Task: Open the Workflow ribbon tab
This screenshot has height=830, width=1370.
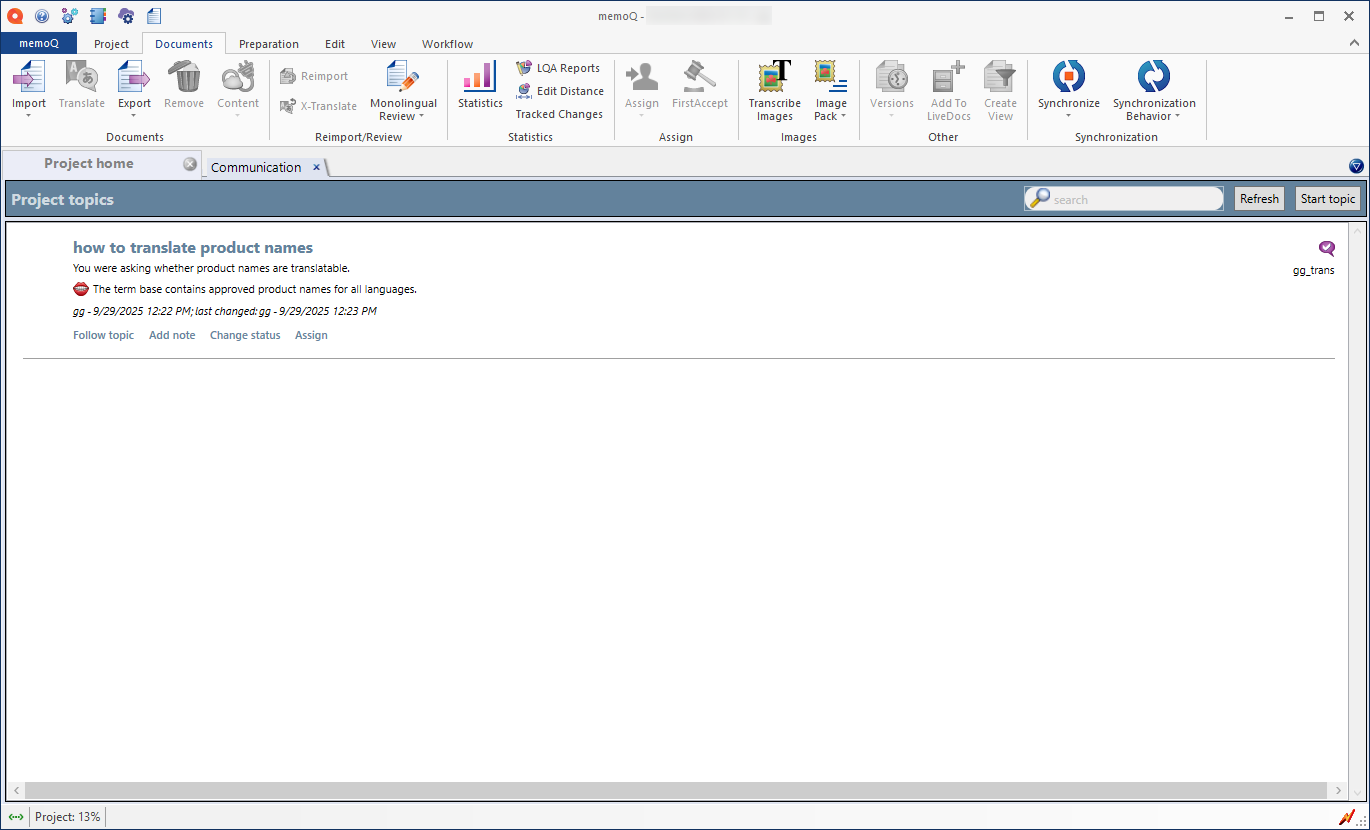Action: pos(447,44)
